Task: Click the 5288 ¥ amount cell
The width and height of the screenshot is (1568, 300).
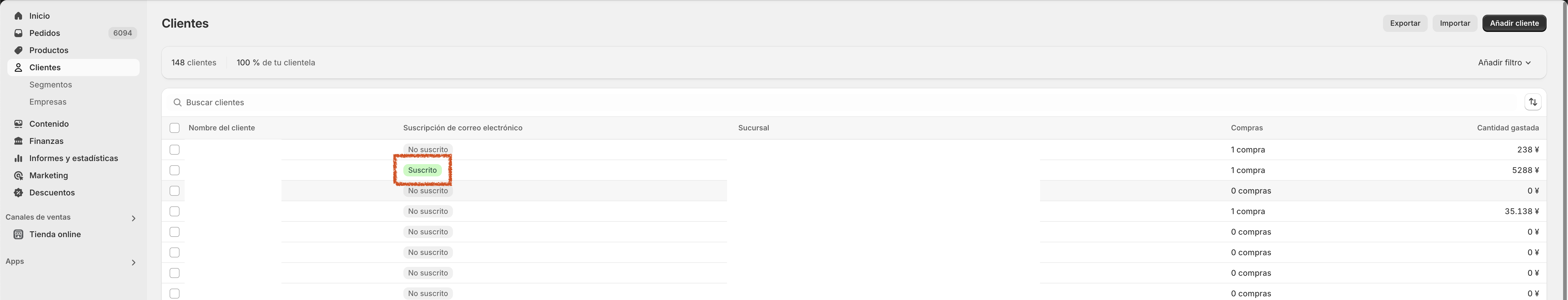Action: point(1525,170)
